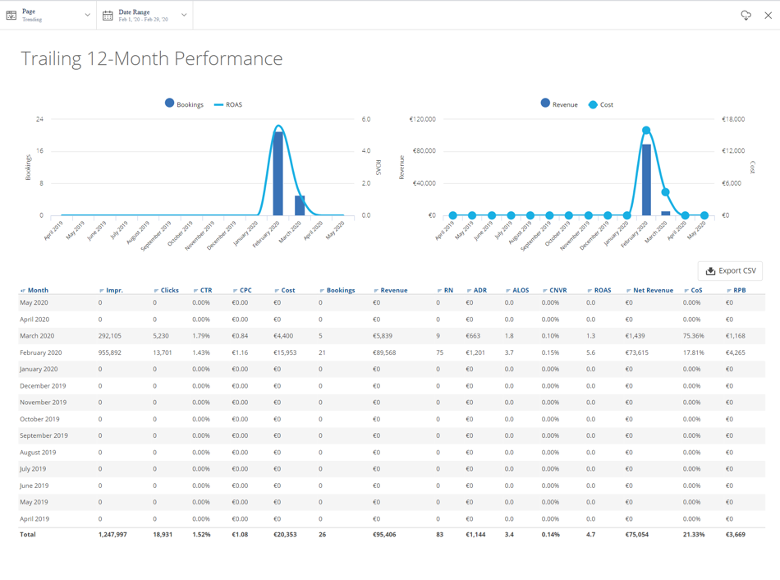Open the Page view selector icon

tap(11, 15)
